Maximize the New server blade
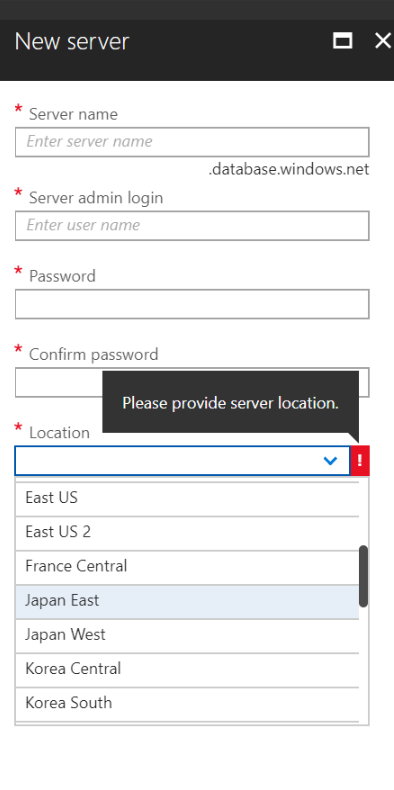394x790 pixels. (x=343, y=41)
